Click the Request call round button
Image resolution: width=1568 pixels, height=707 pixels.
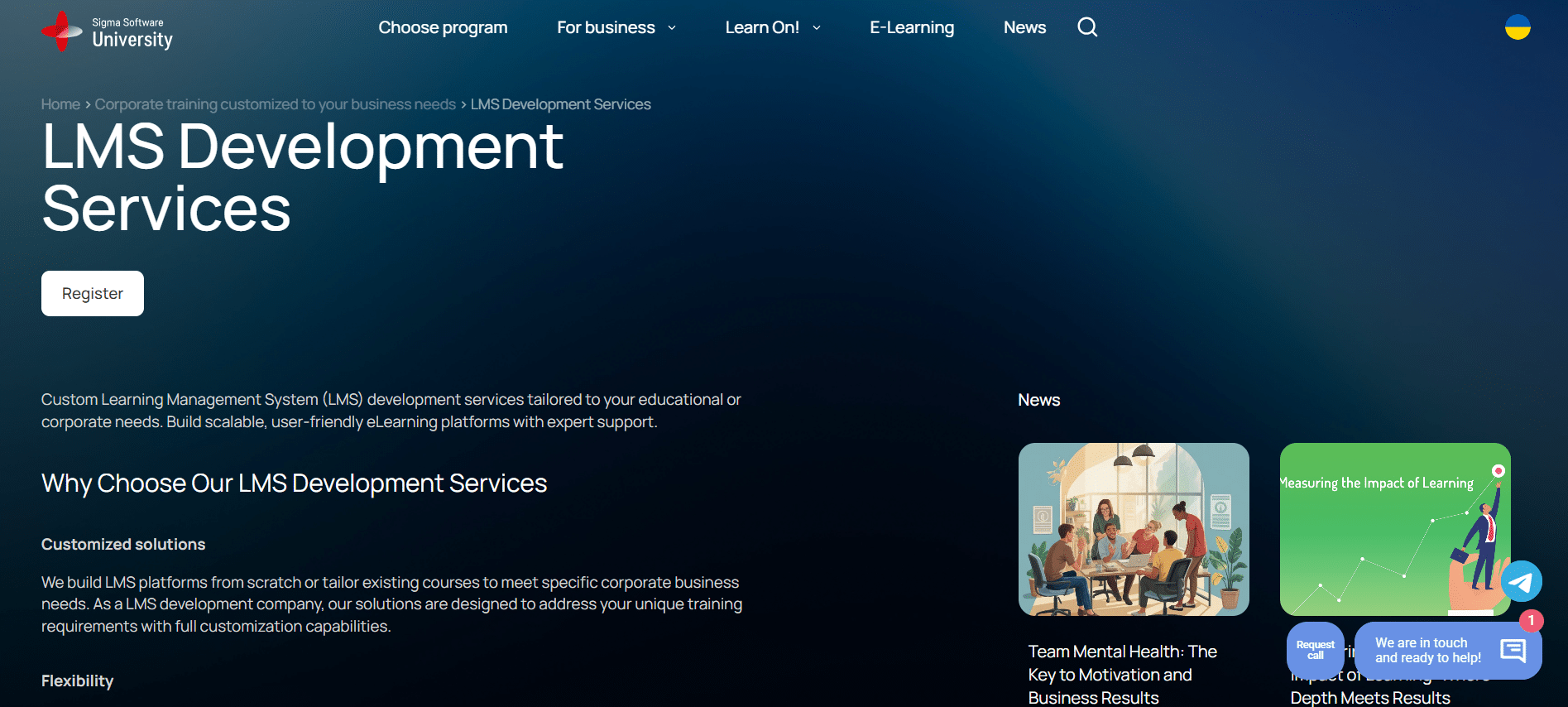tap(1315, 650)
